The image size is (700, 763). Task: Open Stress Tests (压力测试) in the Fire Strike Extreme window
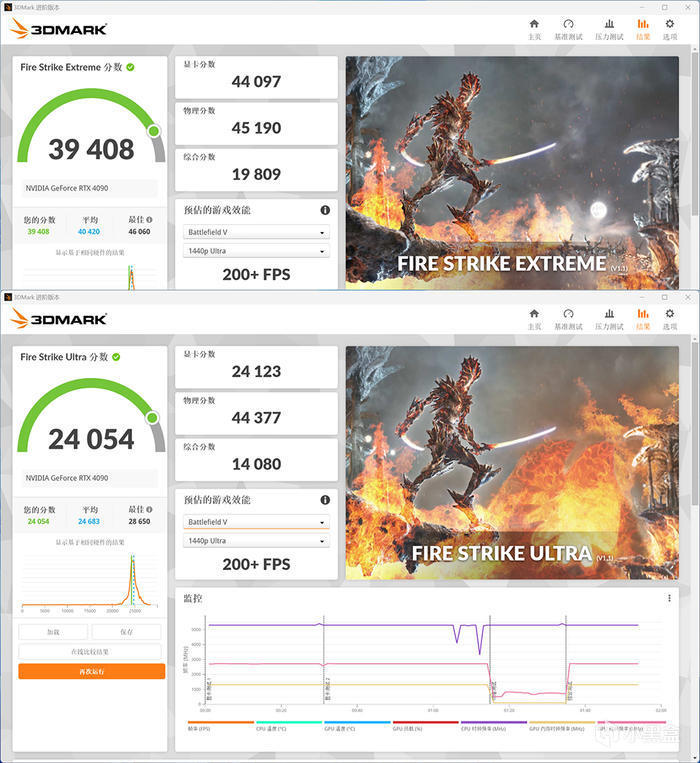609,29
